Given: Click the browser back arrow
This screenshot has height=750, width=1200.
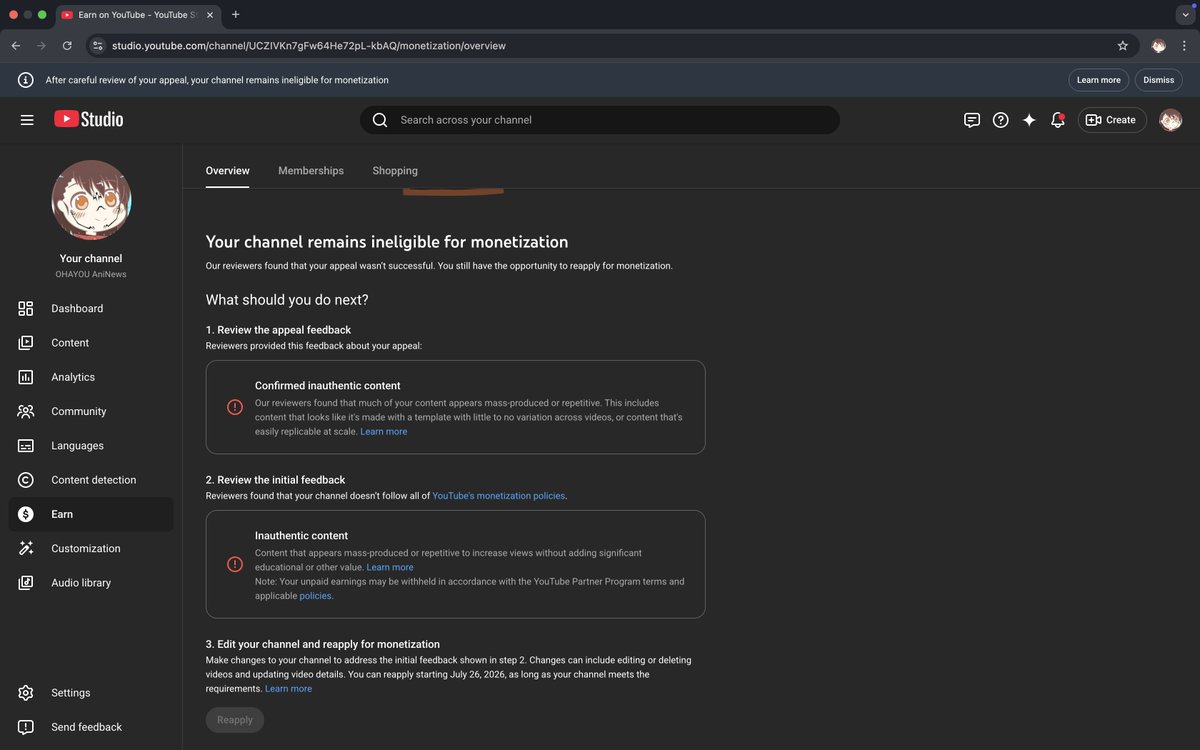Looking at the screenshot, I should tap(16, 46).
